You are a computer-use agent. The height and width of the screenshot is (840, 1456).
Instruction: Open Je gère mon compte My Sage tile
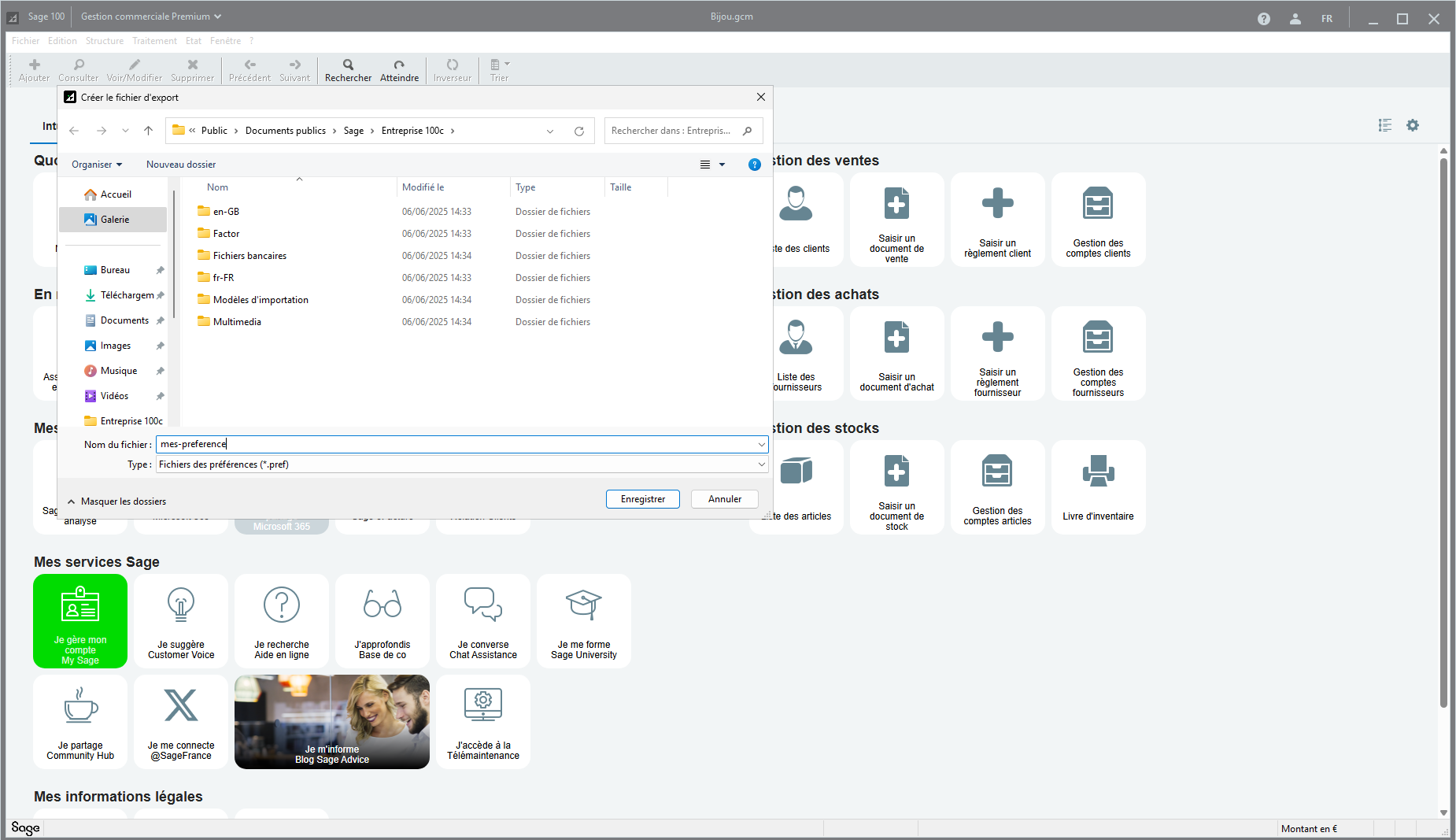80,621
